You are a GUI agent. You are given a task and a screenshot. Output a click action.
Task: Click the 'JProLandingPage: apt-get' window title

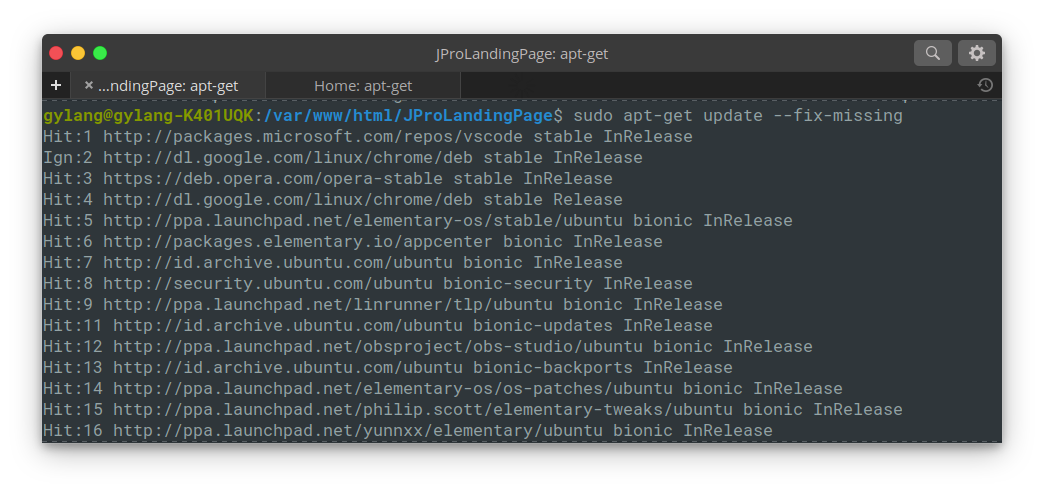point(522,54)
